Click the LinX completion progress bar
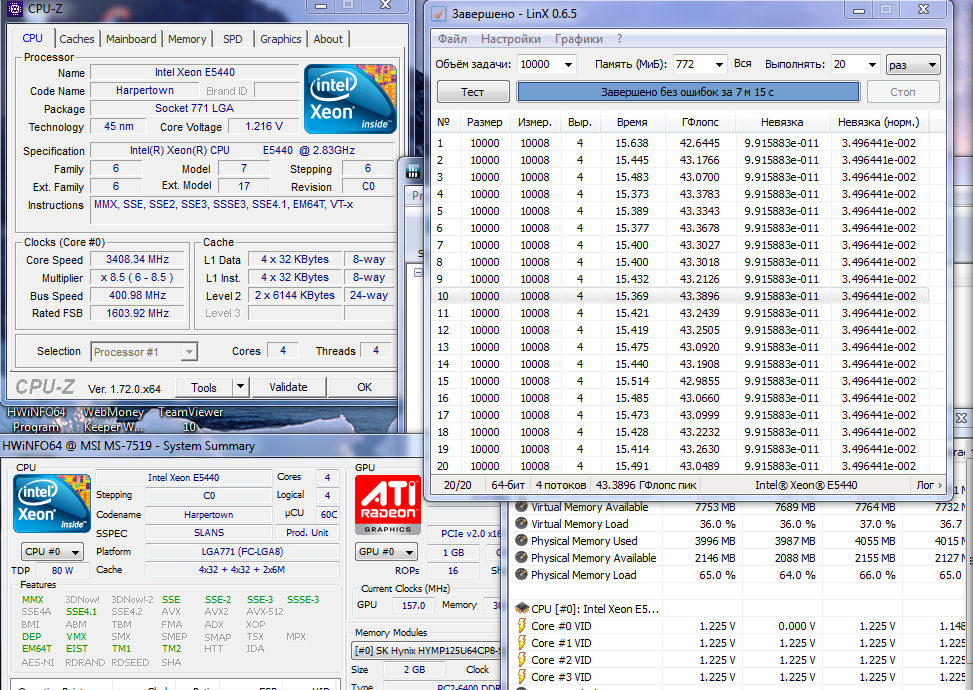Viewport: 973px width, 690px height. [x=687, y=92]
